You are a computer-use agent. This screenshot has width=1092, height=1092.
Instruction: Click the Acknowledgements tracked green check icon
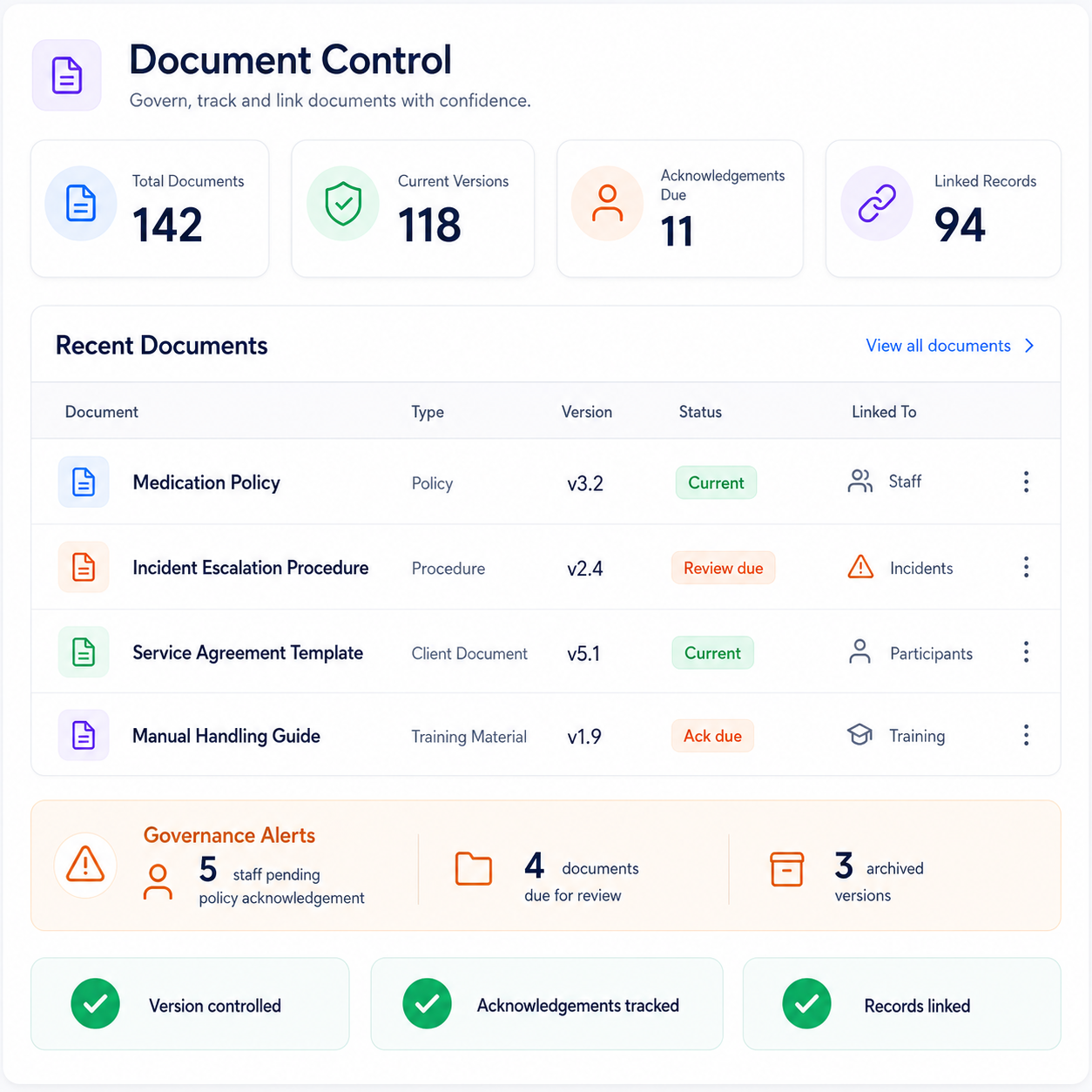(427, 1004)
